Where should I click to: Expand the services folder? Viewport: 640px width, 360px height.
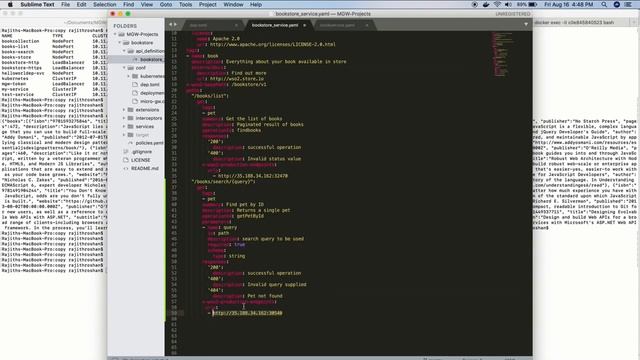124,127
